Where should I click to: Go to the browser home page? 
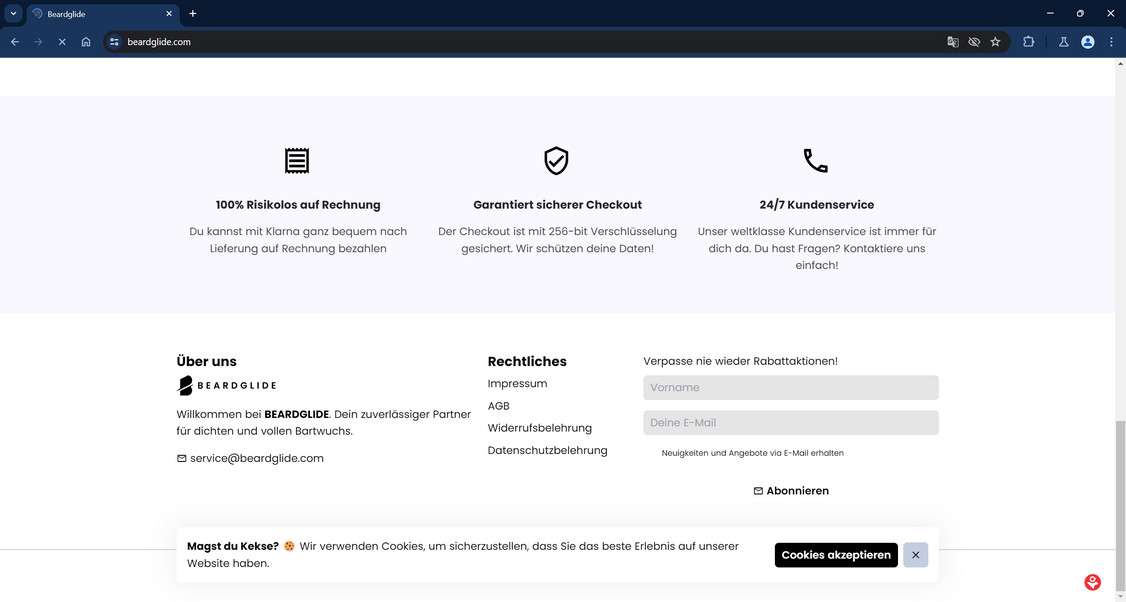click(x=86, y=42)
